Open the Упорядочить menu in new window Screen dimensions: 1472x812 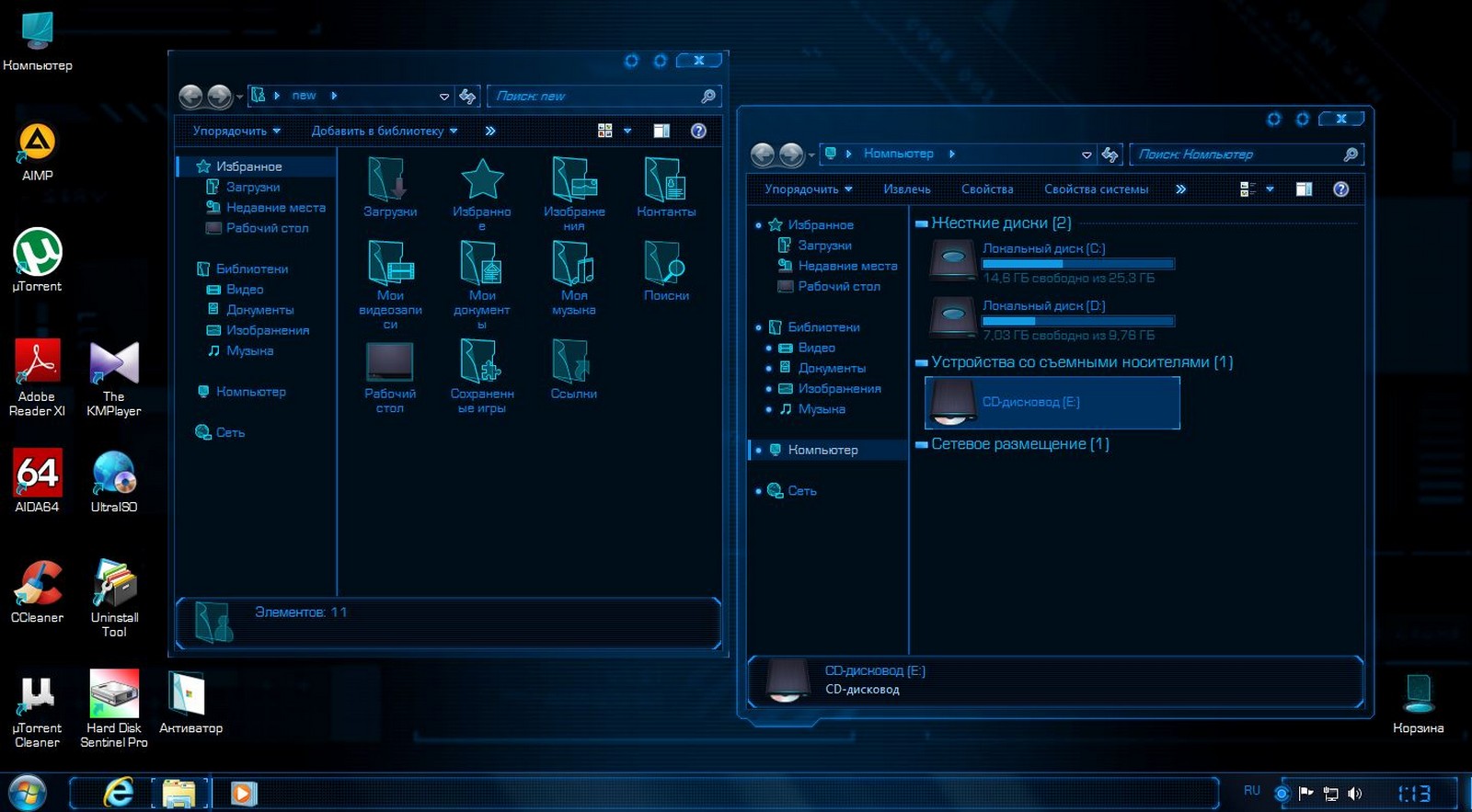click(x=236, y=131)
